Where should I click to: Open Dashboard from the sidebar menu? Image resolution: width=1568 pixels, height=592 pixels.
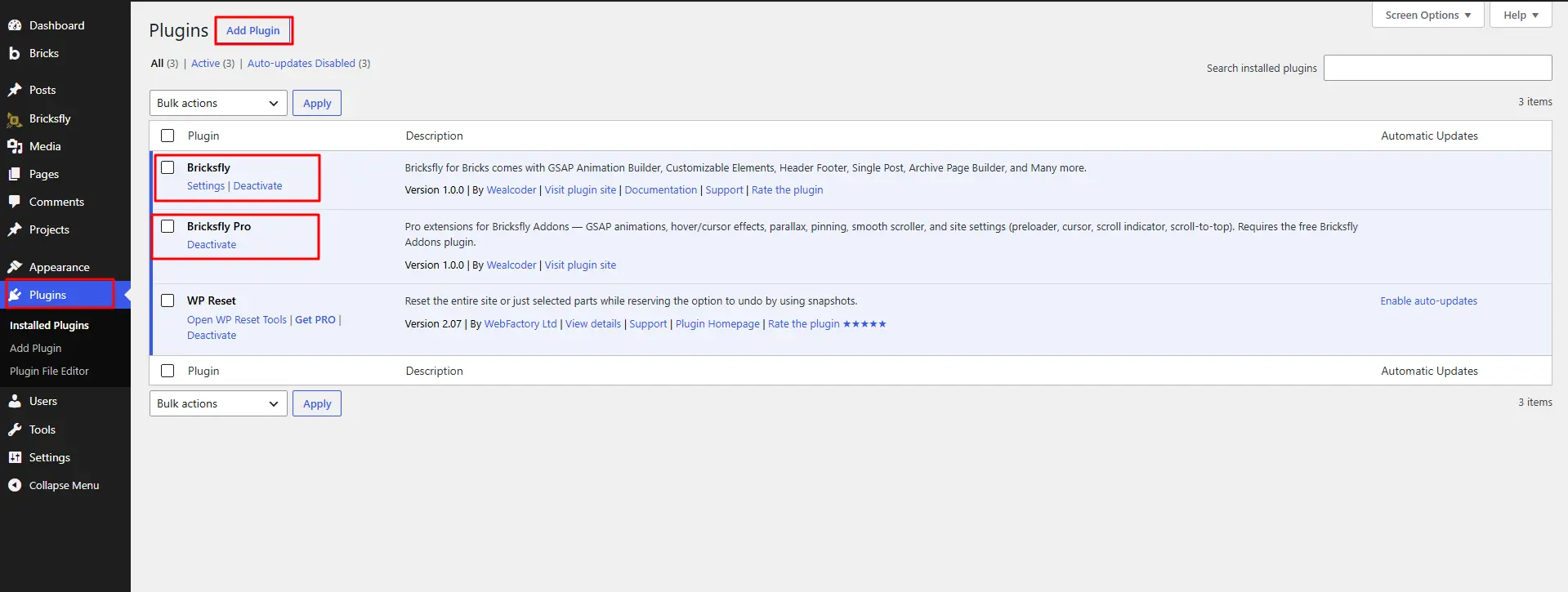[x=56, y=25]
